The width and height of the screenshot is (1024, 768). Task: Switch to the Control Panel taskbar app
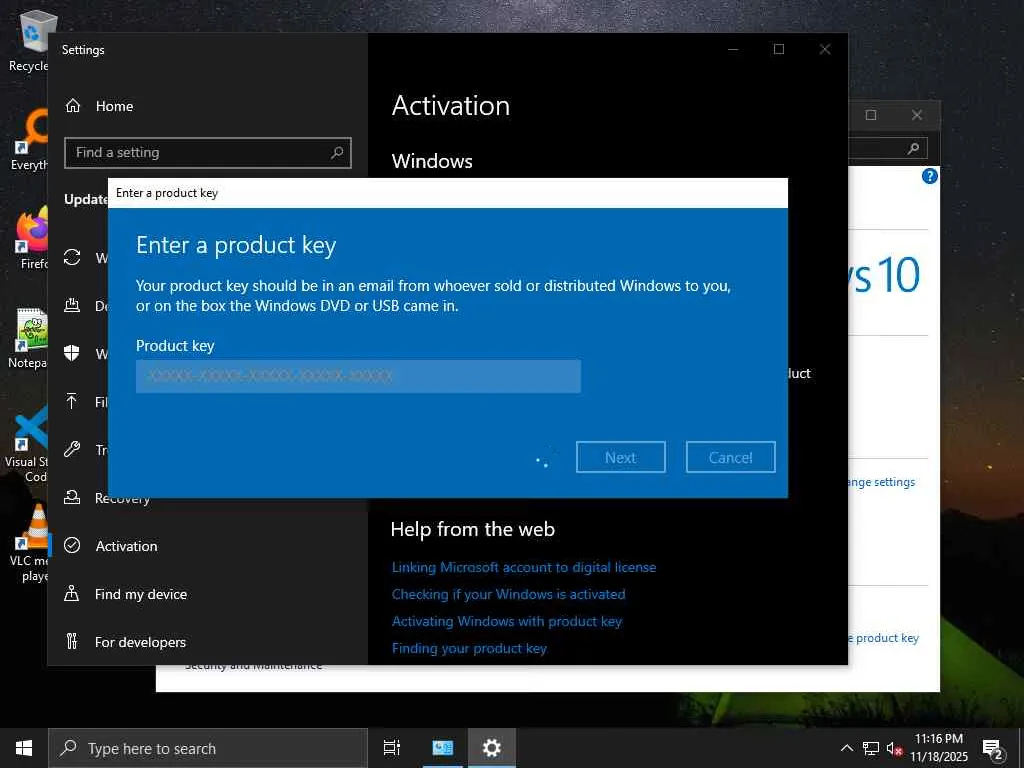[443, 748]
